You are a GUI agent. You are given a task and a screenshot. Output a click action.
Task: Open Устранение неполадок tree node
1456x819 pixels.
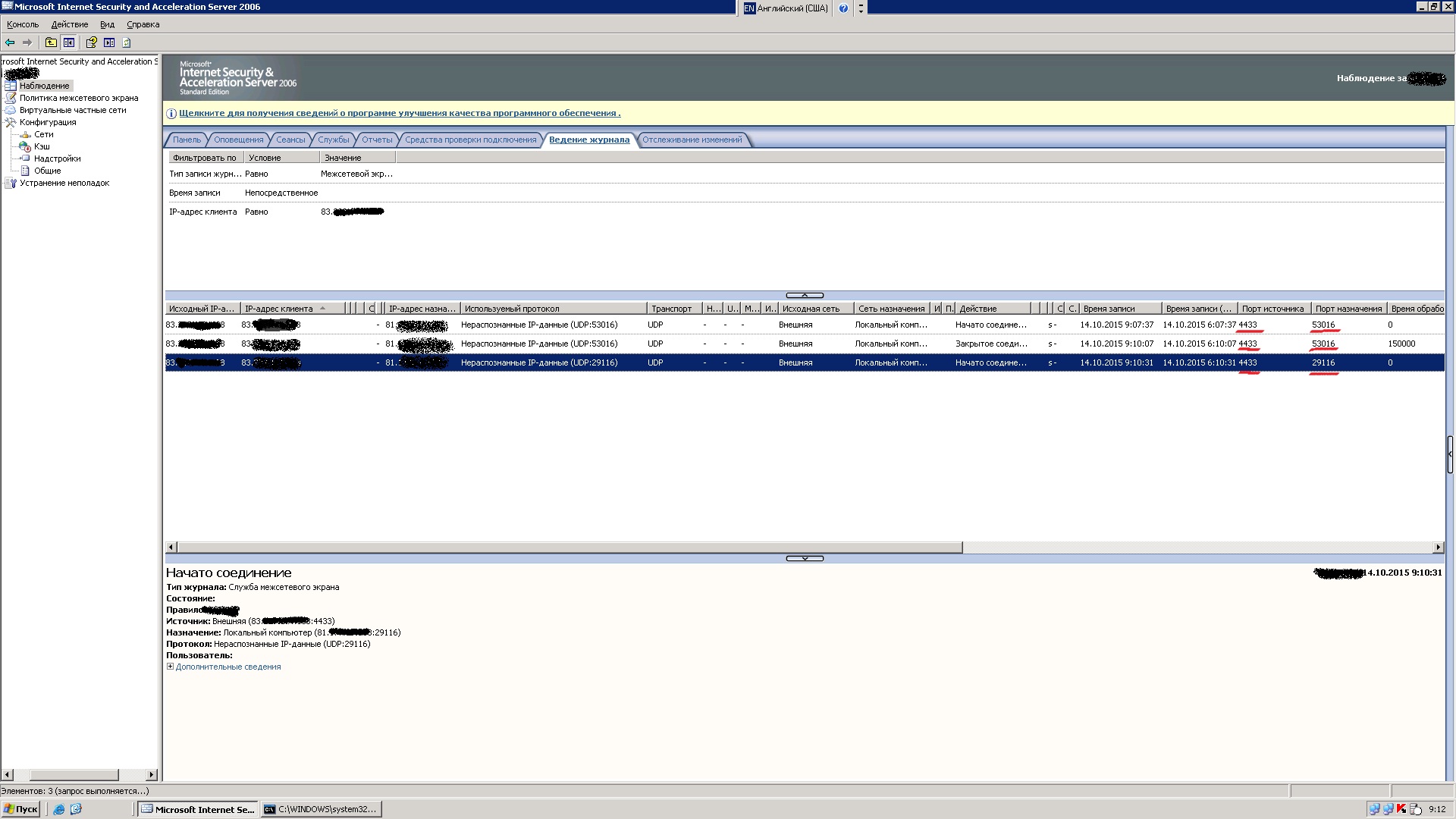pos(64,183)
